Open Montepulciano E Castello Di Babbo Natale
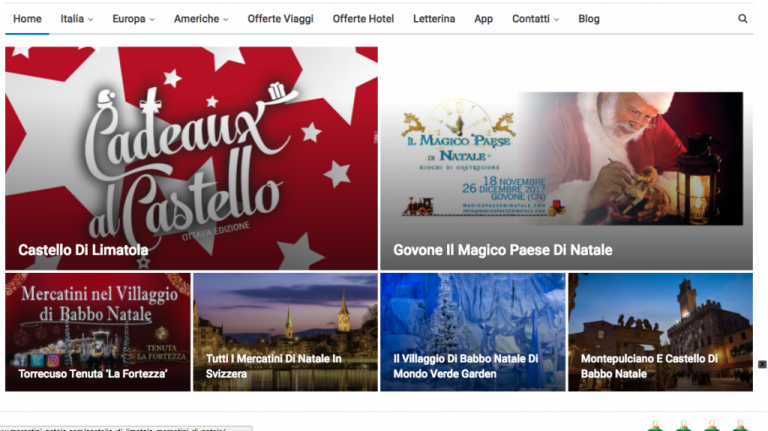The width and height of the screenshot is (768, 431). [649, 366]
